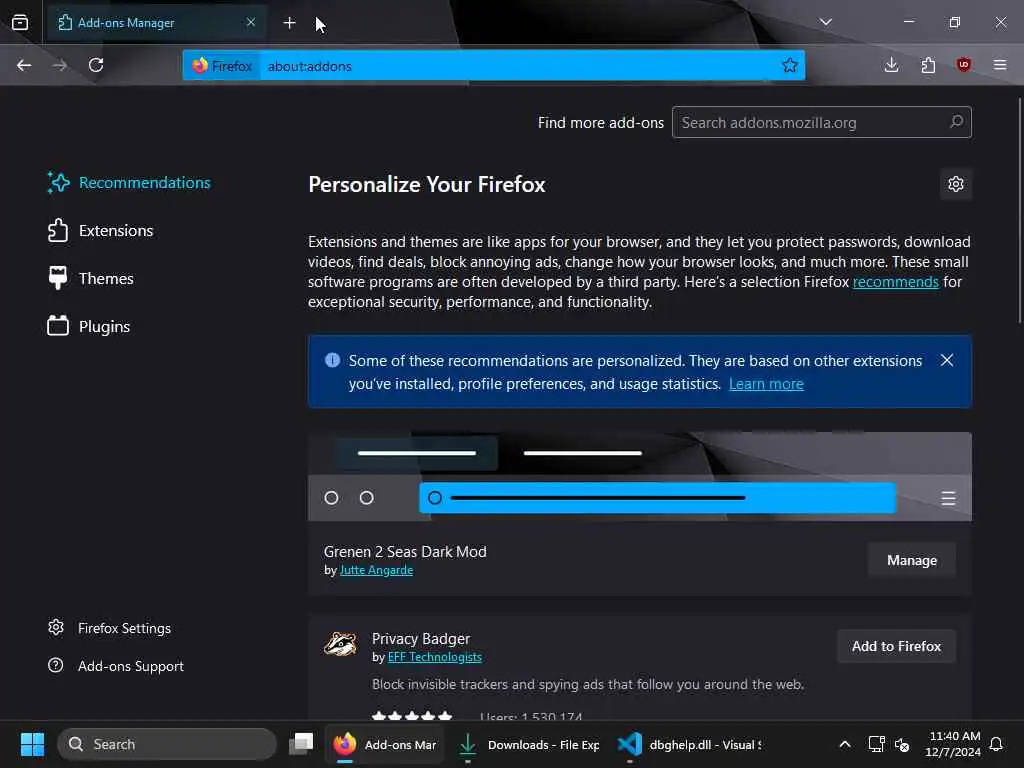Open the Firefox application menu
This screenshot has width=1024, height=768.
tap(1000, 65)
